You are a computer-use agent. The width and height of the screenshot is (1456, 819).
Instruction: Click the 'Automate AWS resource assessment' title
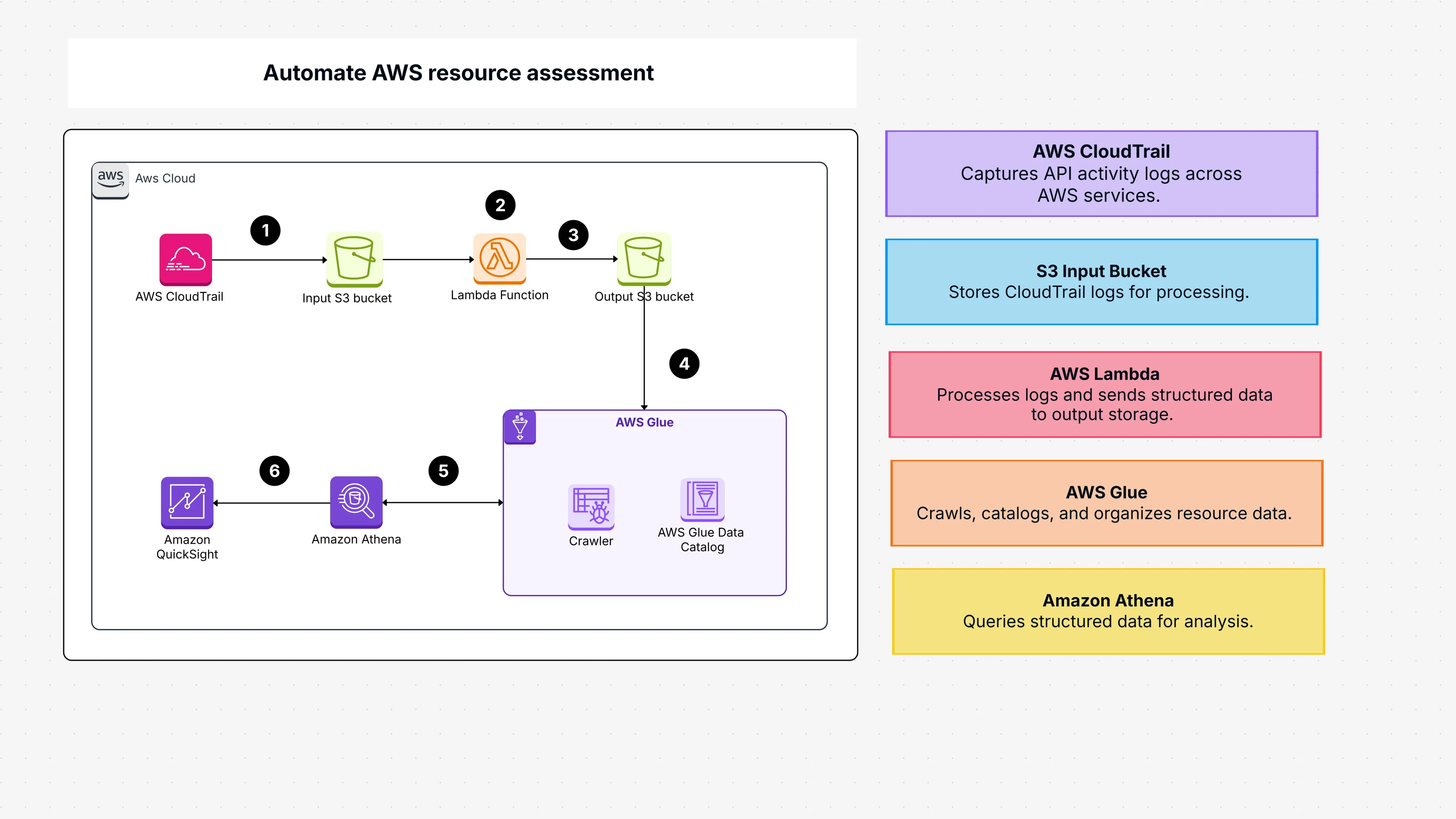point(458,73)
